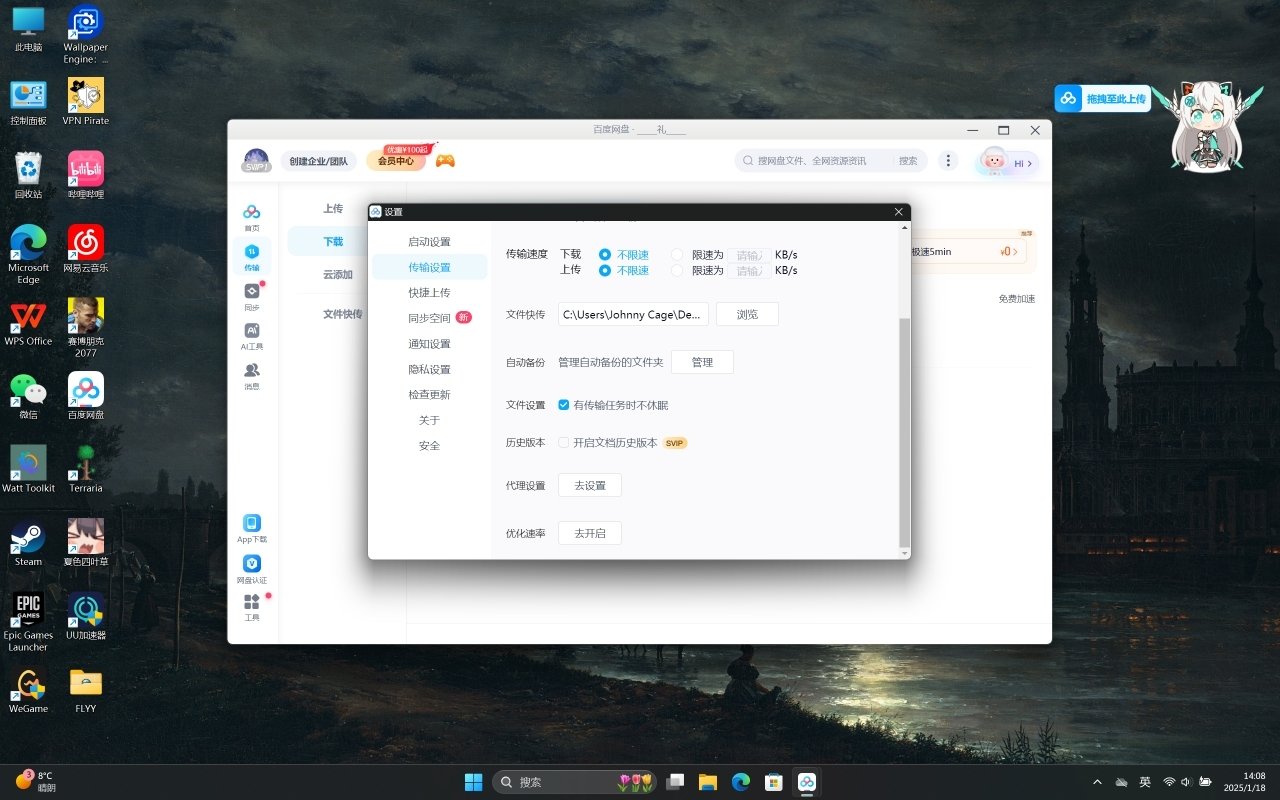Open Wallpaper Engine desktop icon
Image resolution: width=1280 pixels, height=800 pixels.
point(86,35)
